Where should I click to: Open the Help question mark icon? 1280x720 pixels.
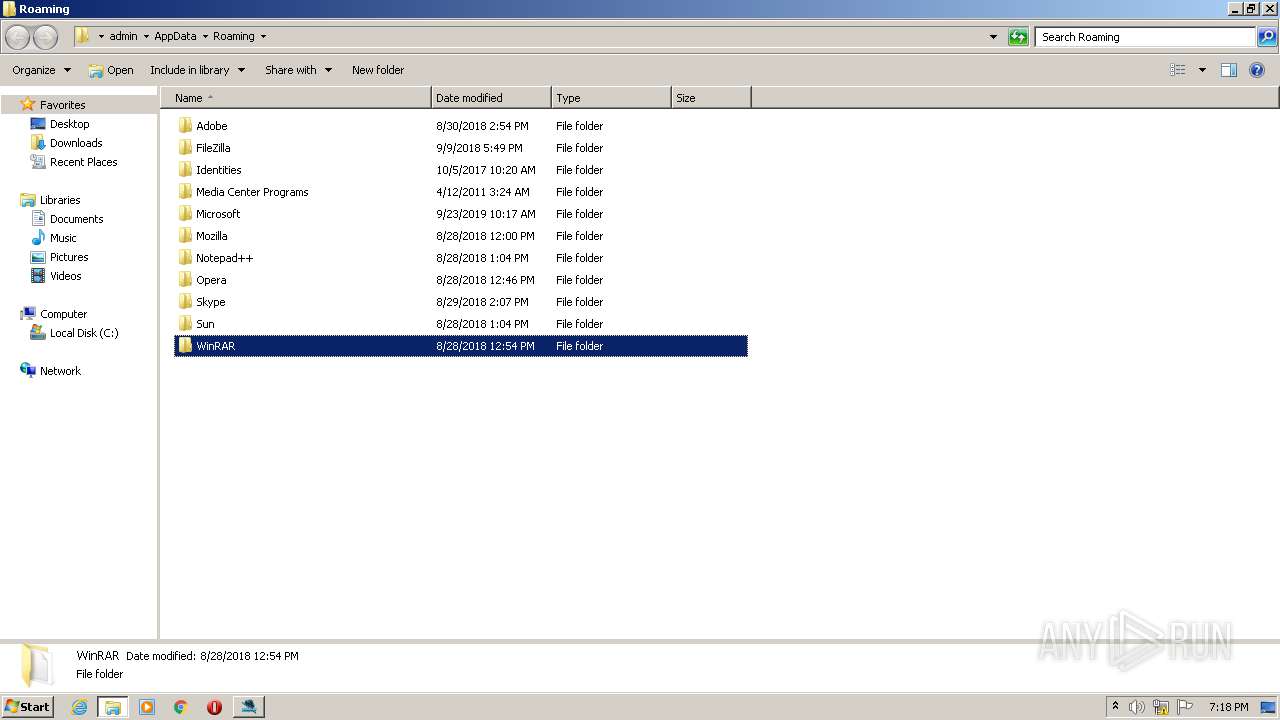pyautogui.click(x=1257, y=70)
